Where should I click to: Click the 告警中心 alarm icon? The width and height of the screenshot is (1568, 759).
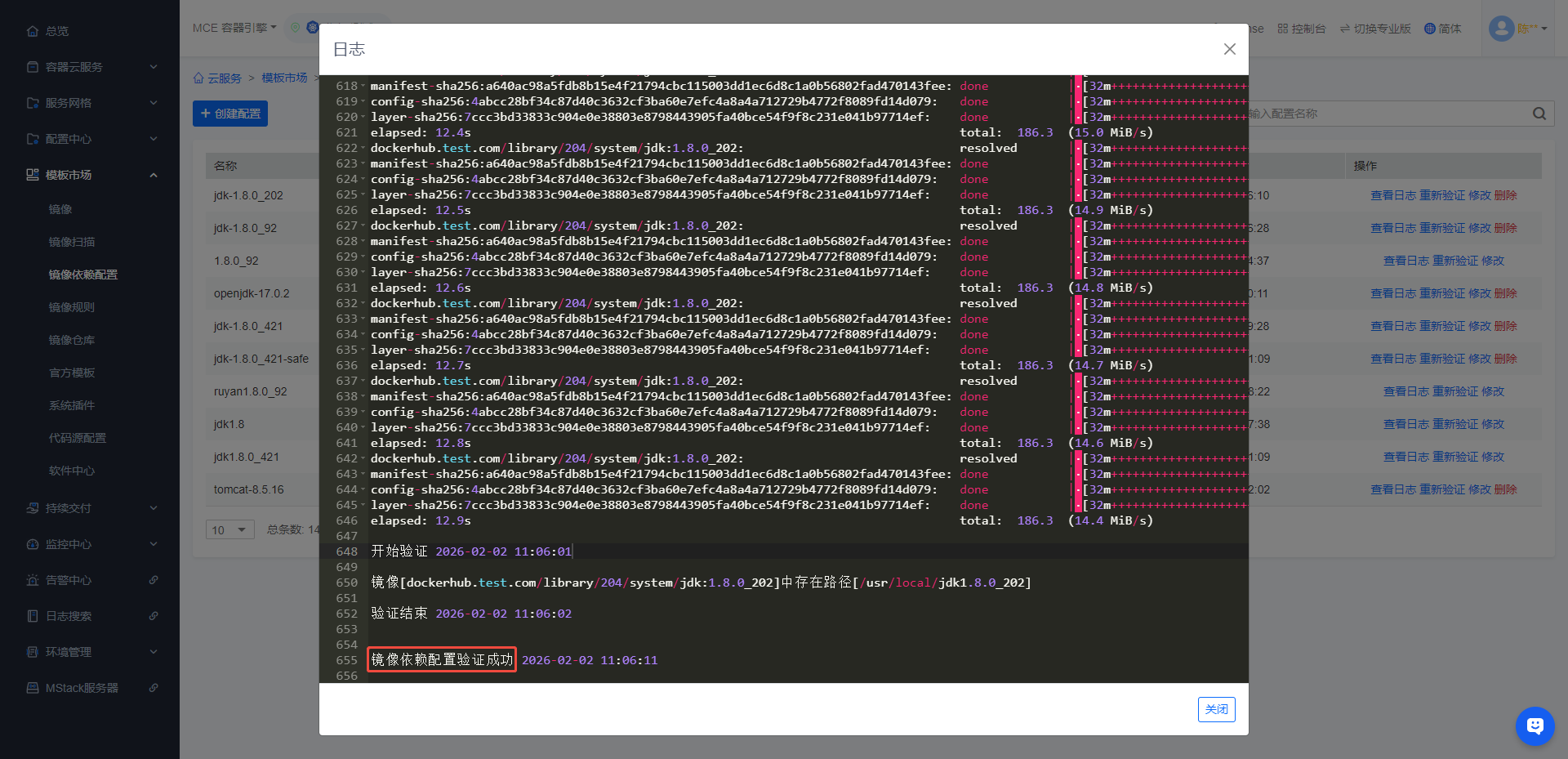pyautogui.click(x=33, y=580)
